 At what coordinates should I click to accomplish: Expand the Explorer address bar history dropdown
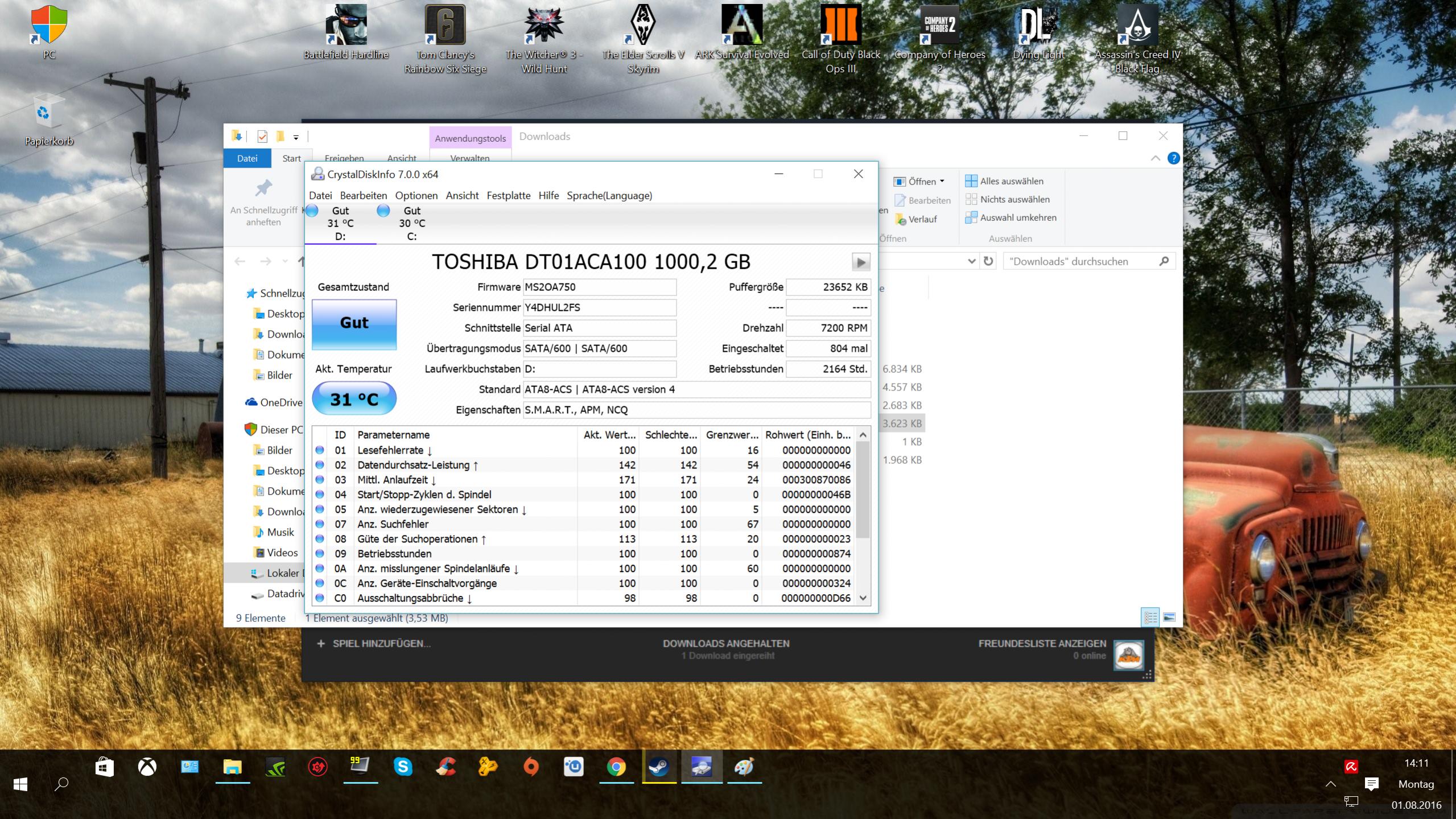tap(971, 261)
